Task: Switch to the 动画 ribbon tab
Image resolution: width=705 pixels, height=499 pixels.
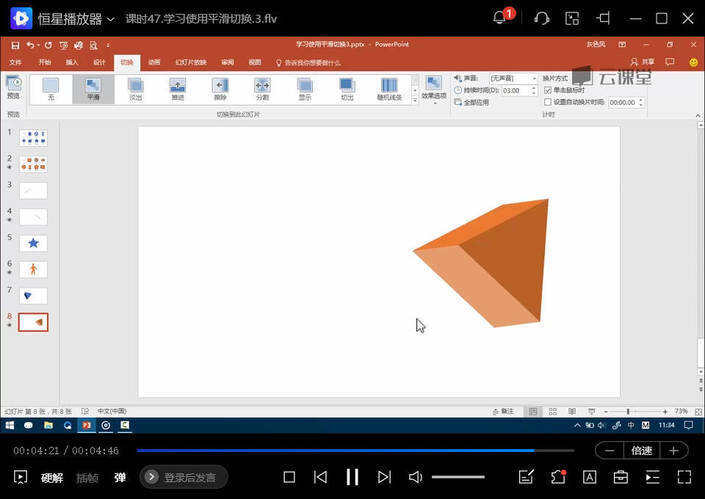Action: pos(154,62)
